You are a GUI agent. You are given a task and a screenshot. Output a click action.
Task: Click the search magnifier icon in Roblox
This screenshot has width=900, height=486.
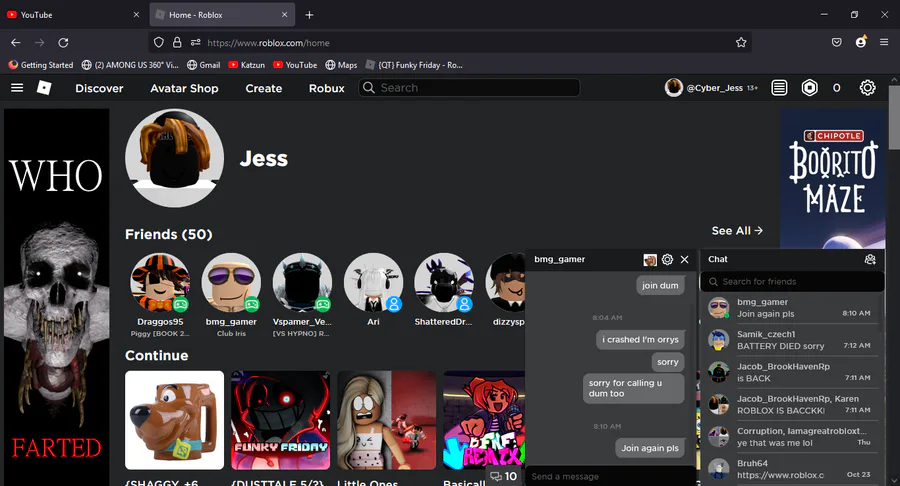click(368, 88)
